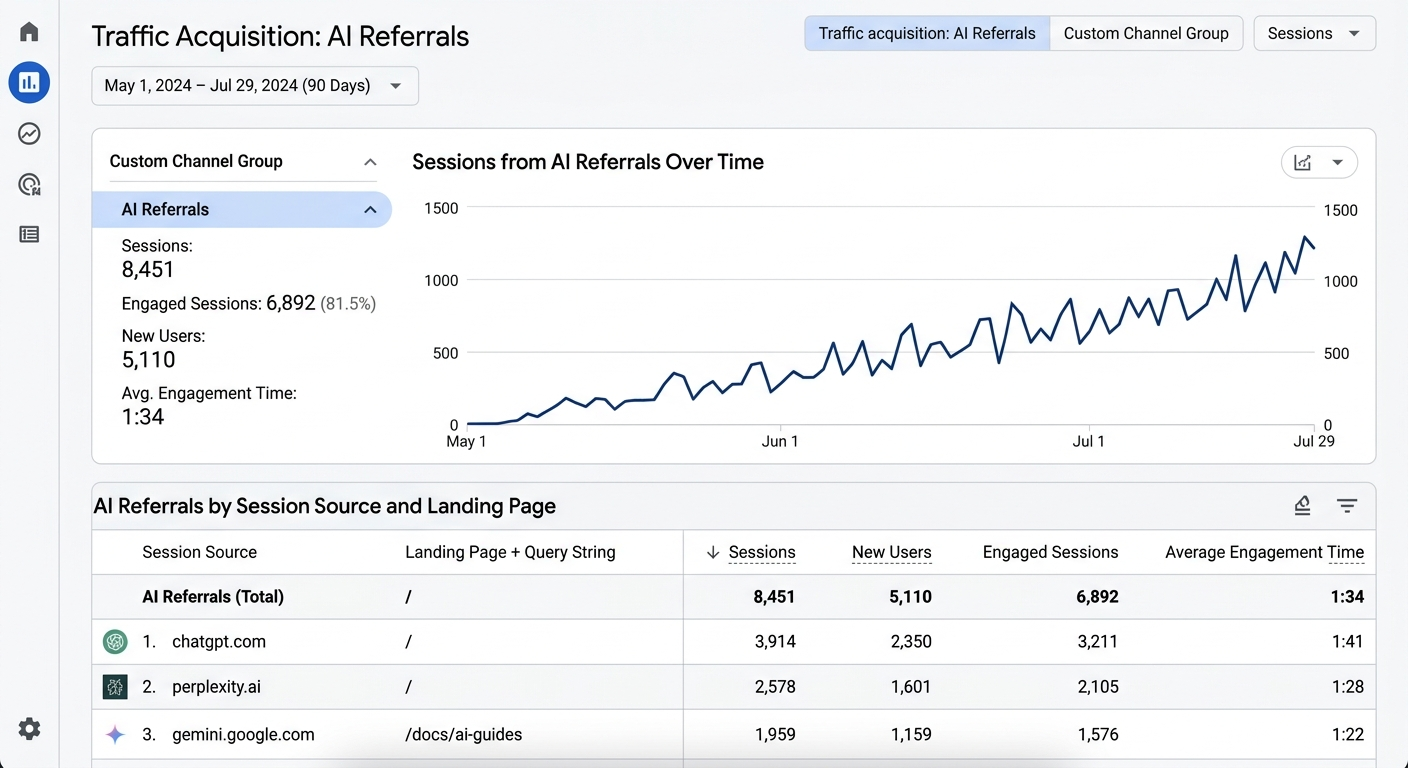Open the Advertising section in the sidebar

pos(29,184)
